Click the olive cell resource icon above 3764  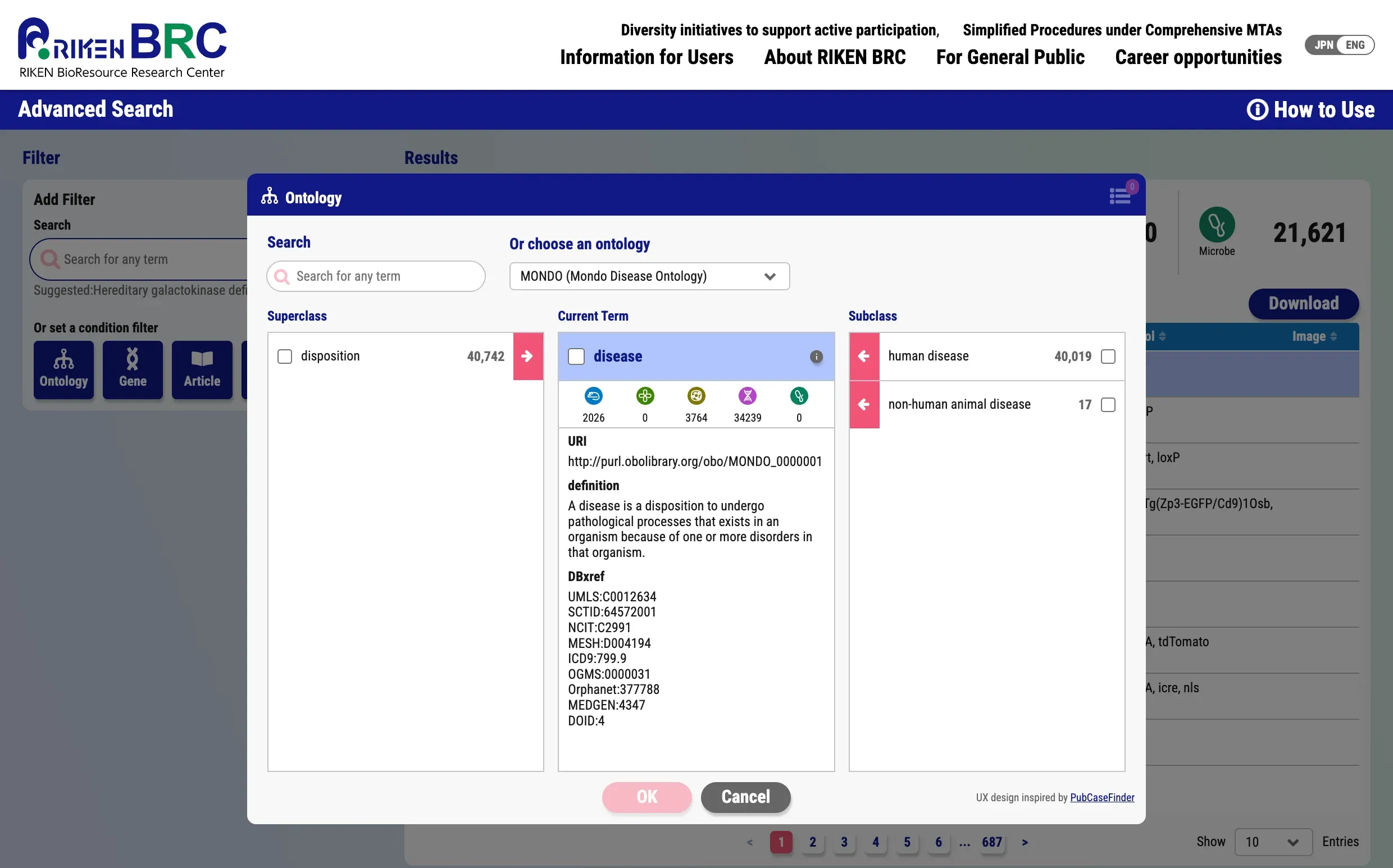[696, 395]
